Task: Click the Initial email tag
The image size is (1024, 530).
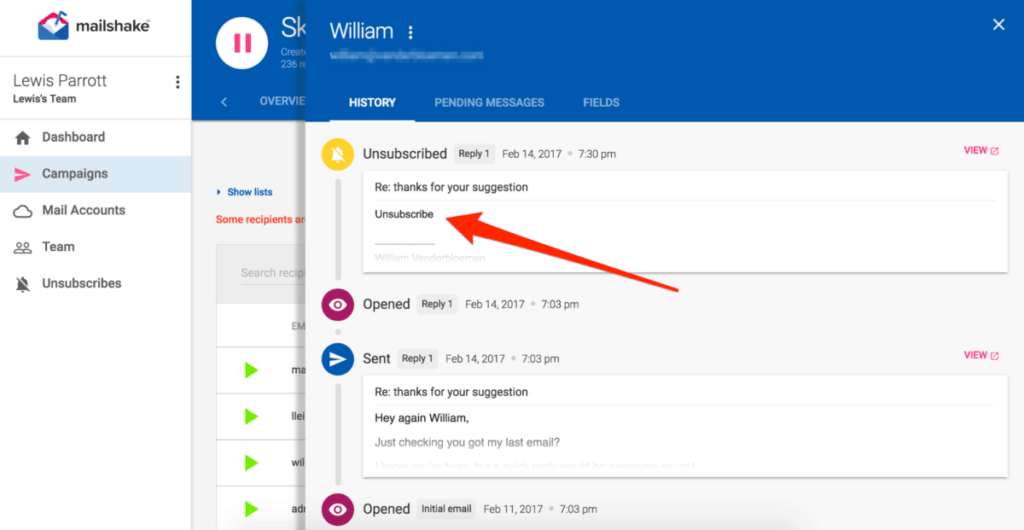Action: (x=446, y=509)
